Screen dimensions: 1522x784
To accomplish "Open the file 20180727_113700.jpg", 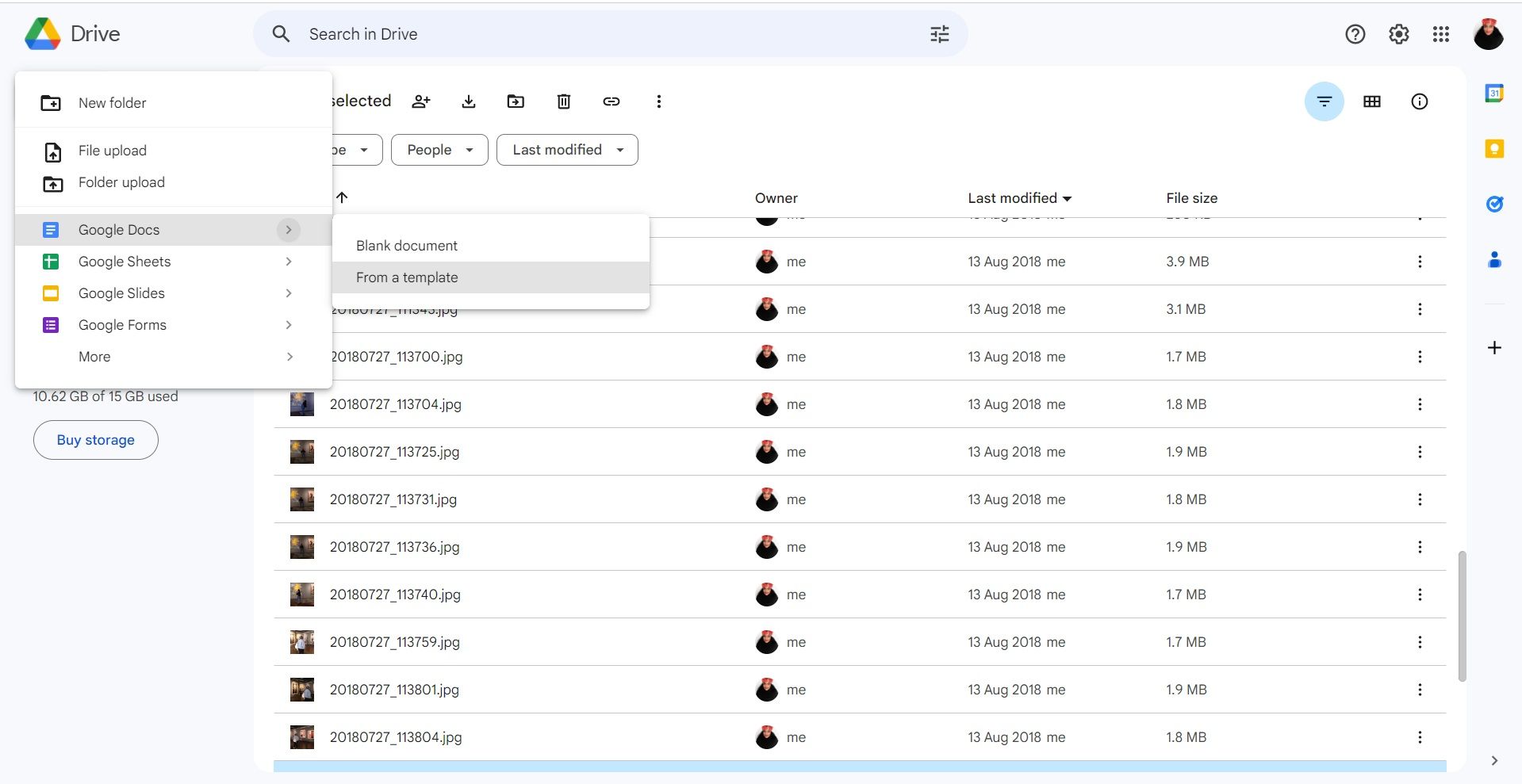I will (x=397, y=357).
